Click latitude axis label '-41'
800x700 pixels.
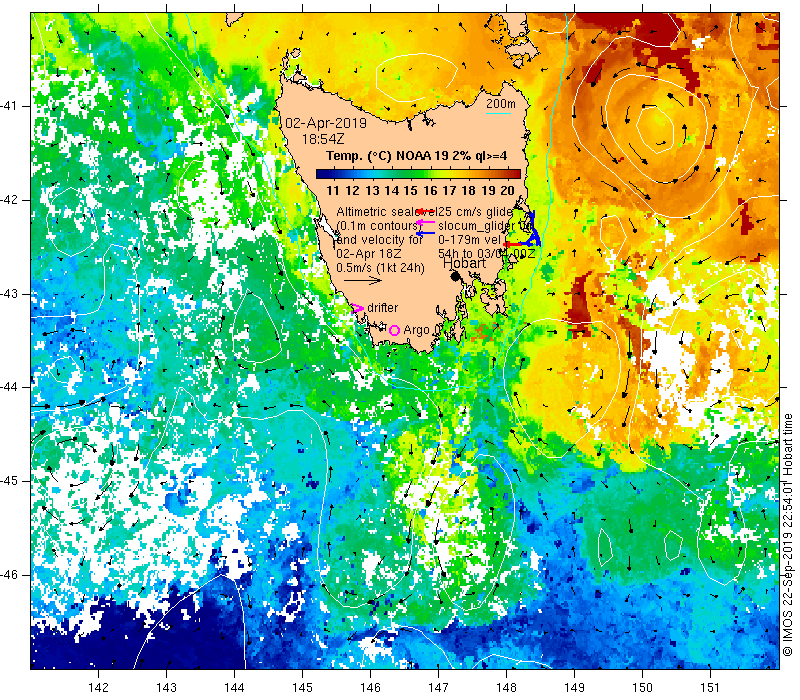[x=8, y=106]
